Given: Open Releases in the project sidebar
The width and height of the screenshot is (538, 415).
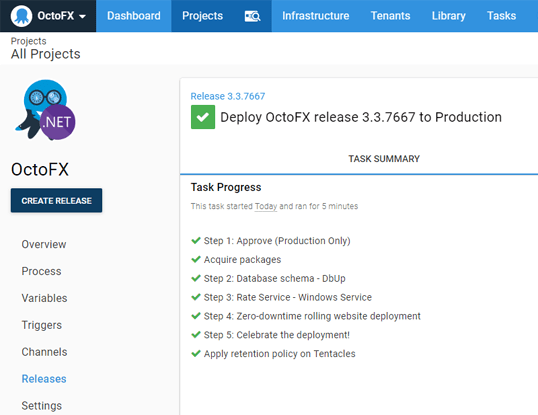Looking at the screenshot, I should click(x=44, y=379).
